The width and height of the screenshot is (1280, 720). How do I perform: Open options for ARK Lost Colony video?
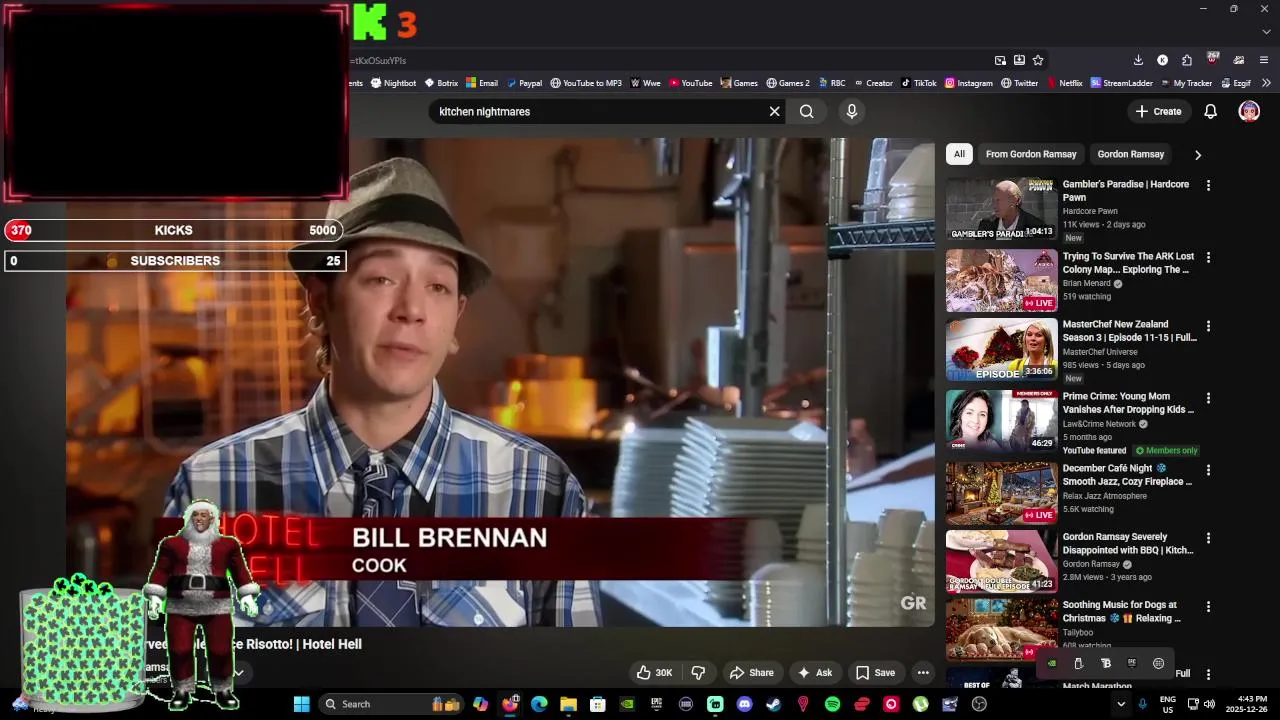pos(1208,258)
